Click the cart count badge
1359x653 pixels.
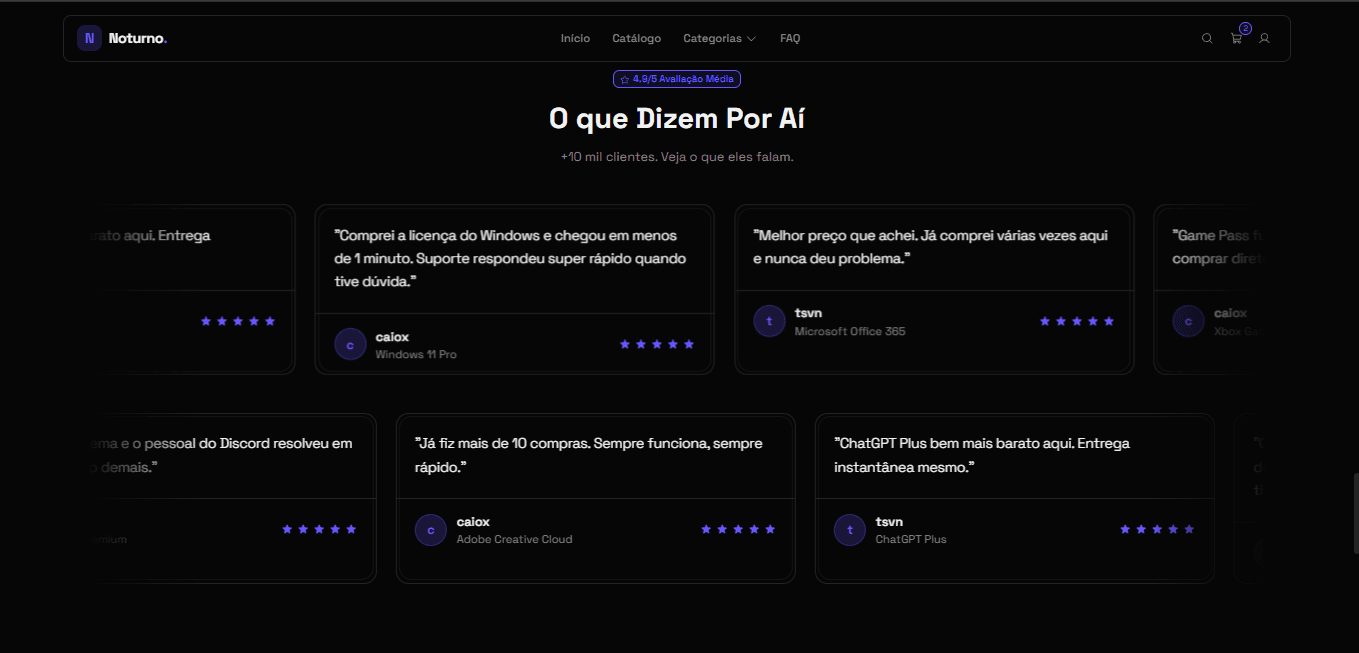(x=1245, y=28)
